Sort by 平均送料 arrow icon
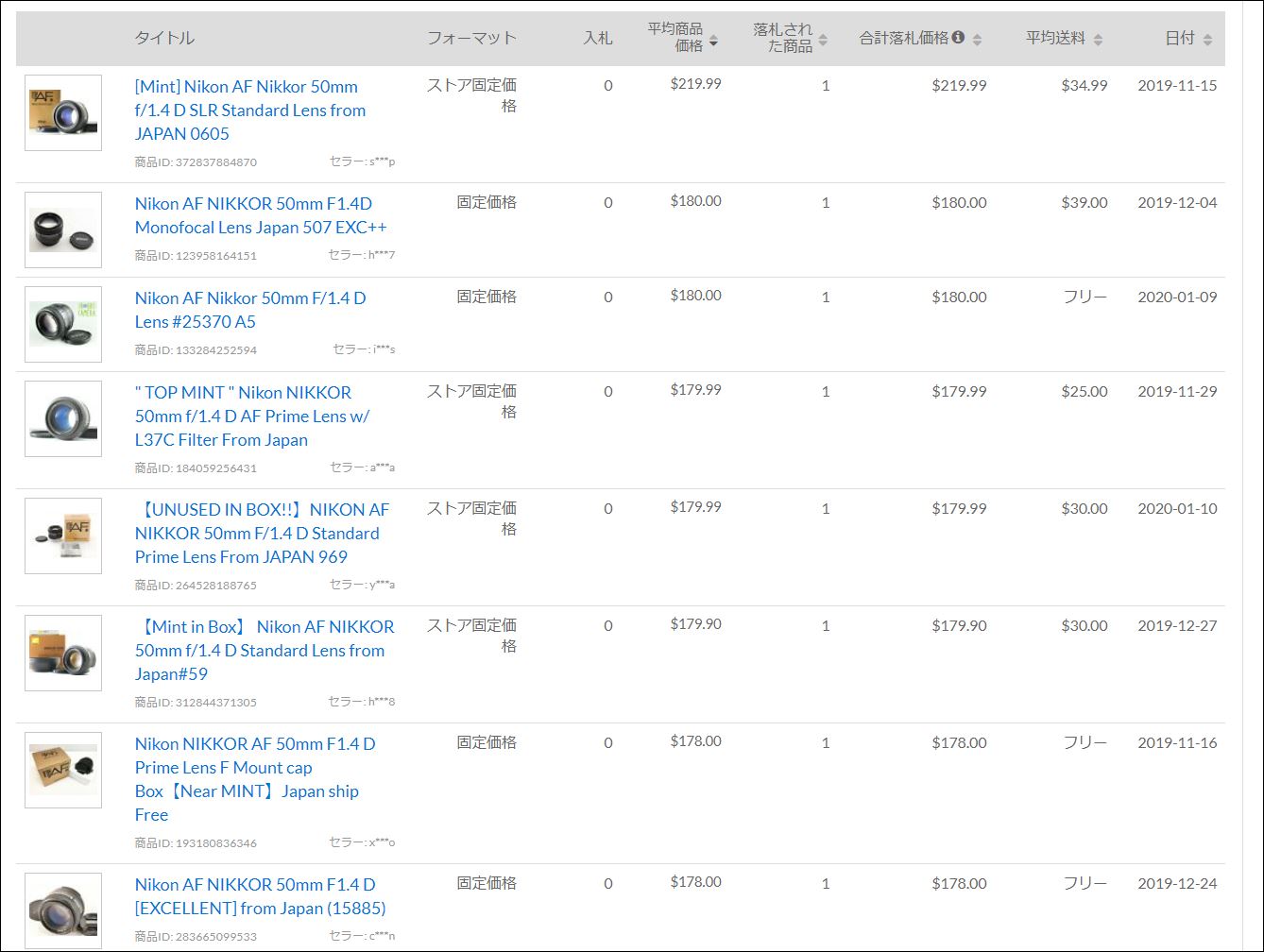Viewport: 1264px width, 952px height. pyautogui.click(x=1097, y=40)
